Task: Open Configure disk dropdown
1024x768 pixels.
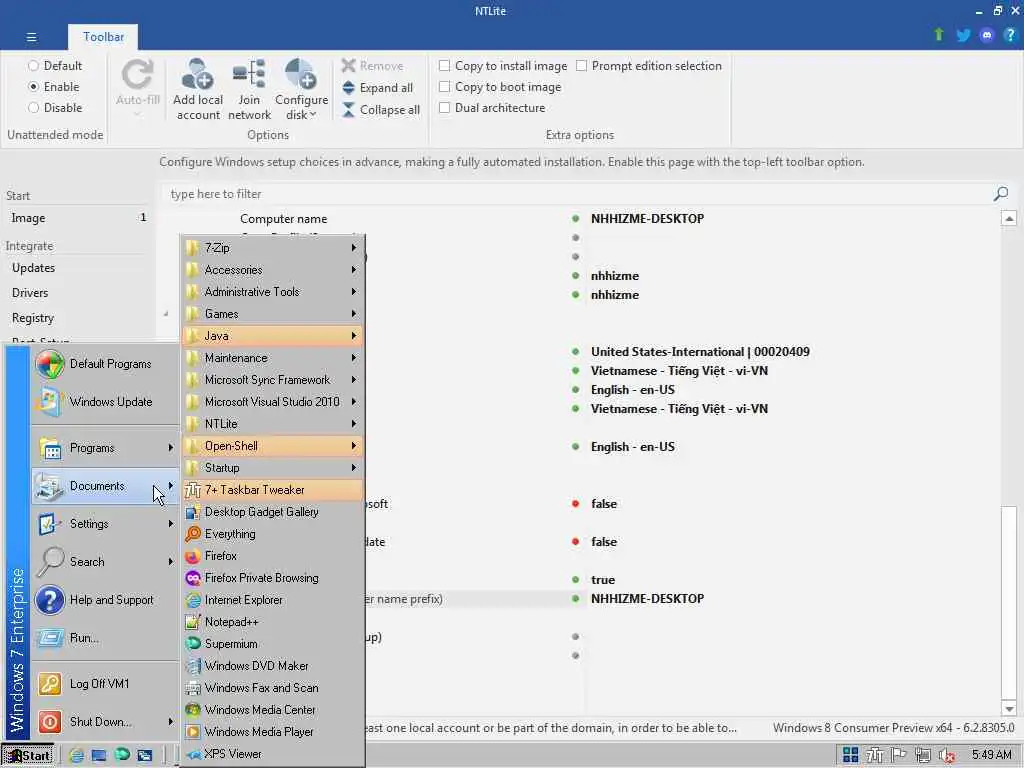Action: (301, 89)
